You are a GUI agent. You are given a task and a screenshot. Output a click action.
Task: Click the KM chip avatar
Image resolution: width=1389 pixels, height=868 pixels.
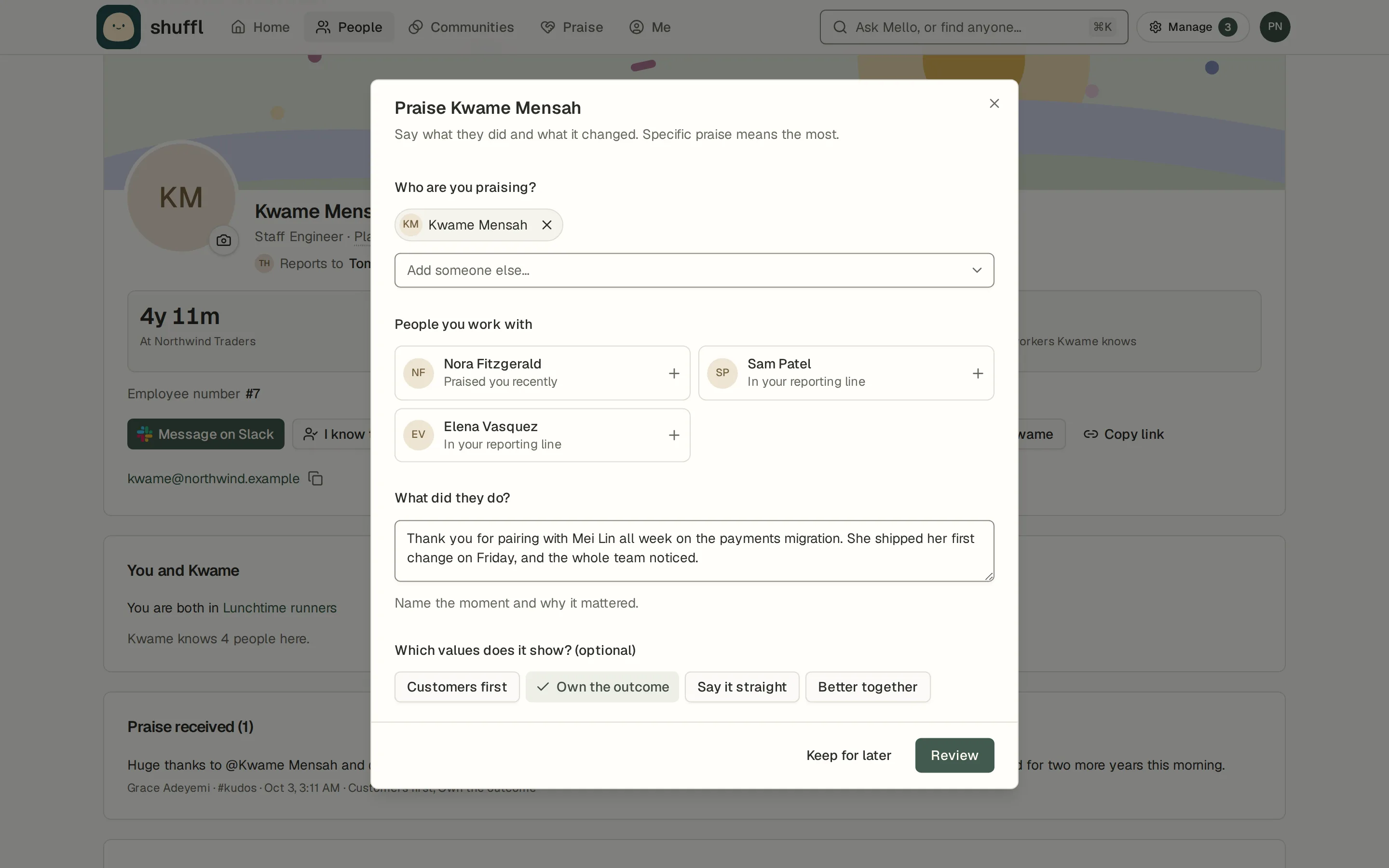click(410, 224)
